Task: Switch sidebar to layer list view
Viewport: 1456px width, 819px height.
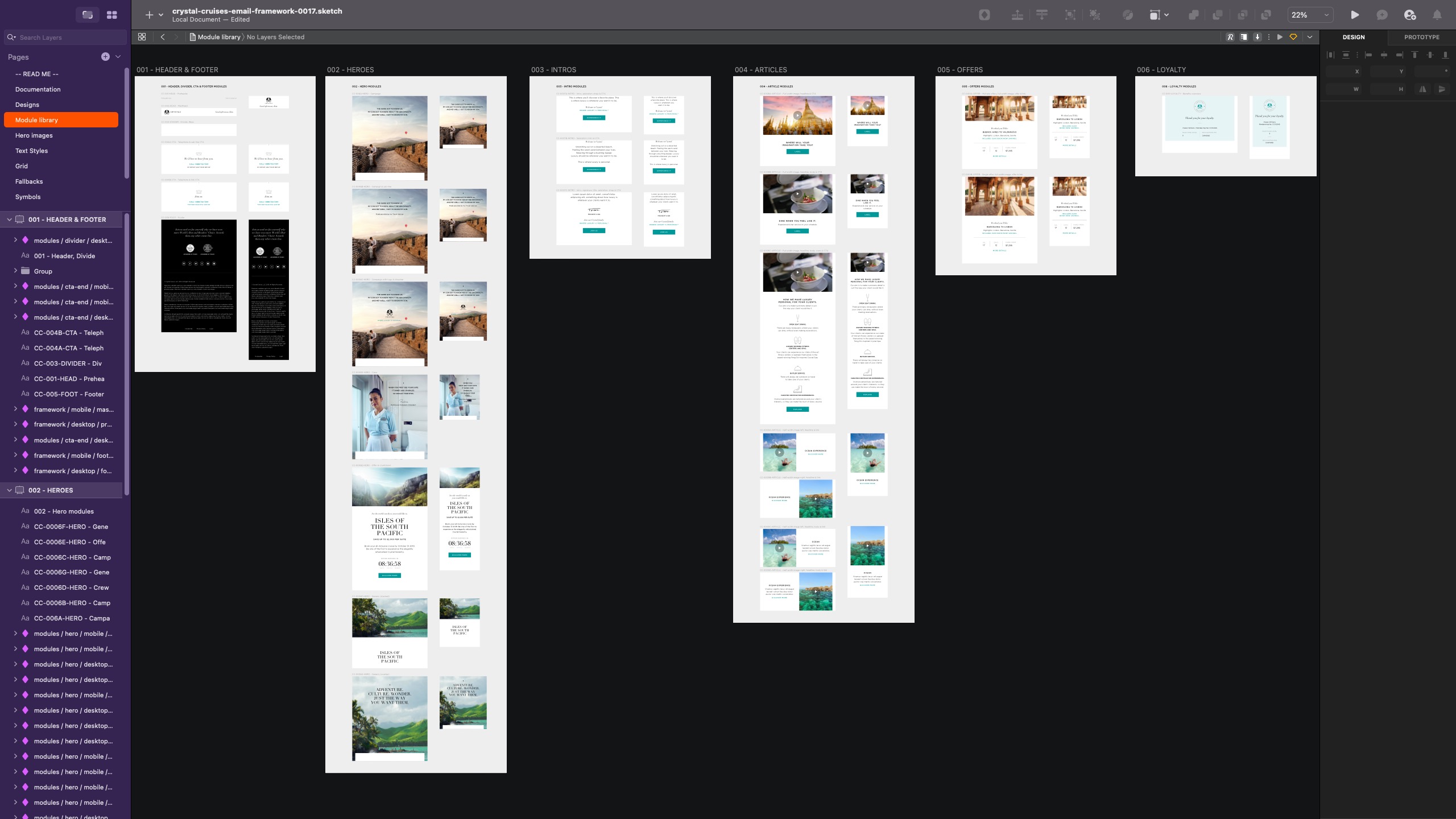Action: pyautogui.click(x=87, y=15)
